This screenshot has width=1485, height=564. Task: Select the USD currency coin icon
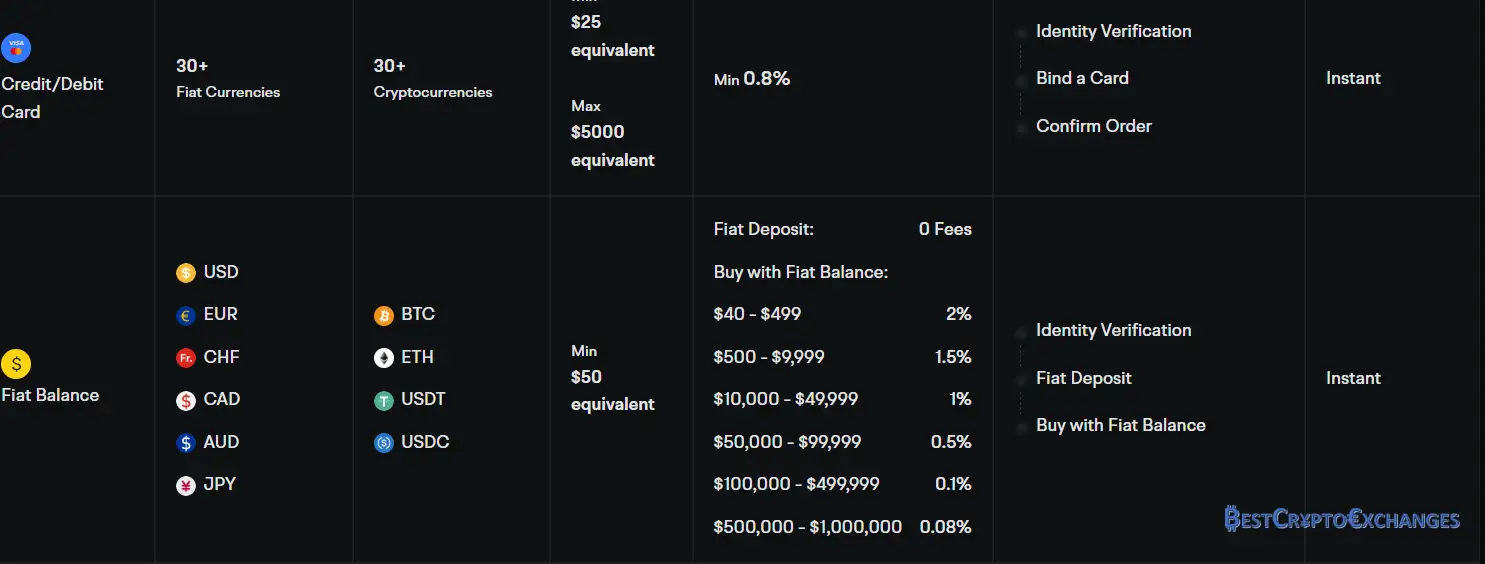pyautogui.click(x=185, y=273)
